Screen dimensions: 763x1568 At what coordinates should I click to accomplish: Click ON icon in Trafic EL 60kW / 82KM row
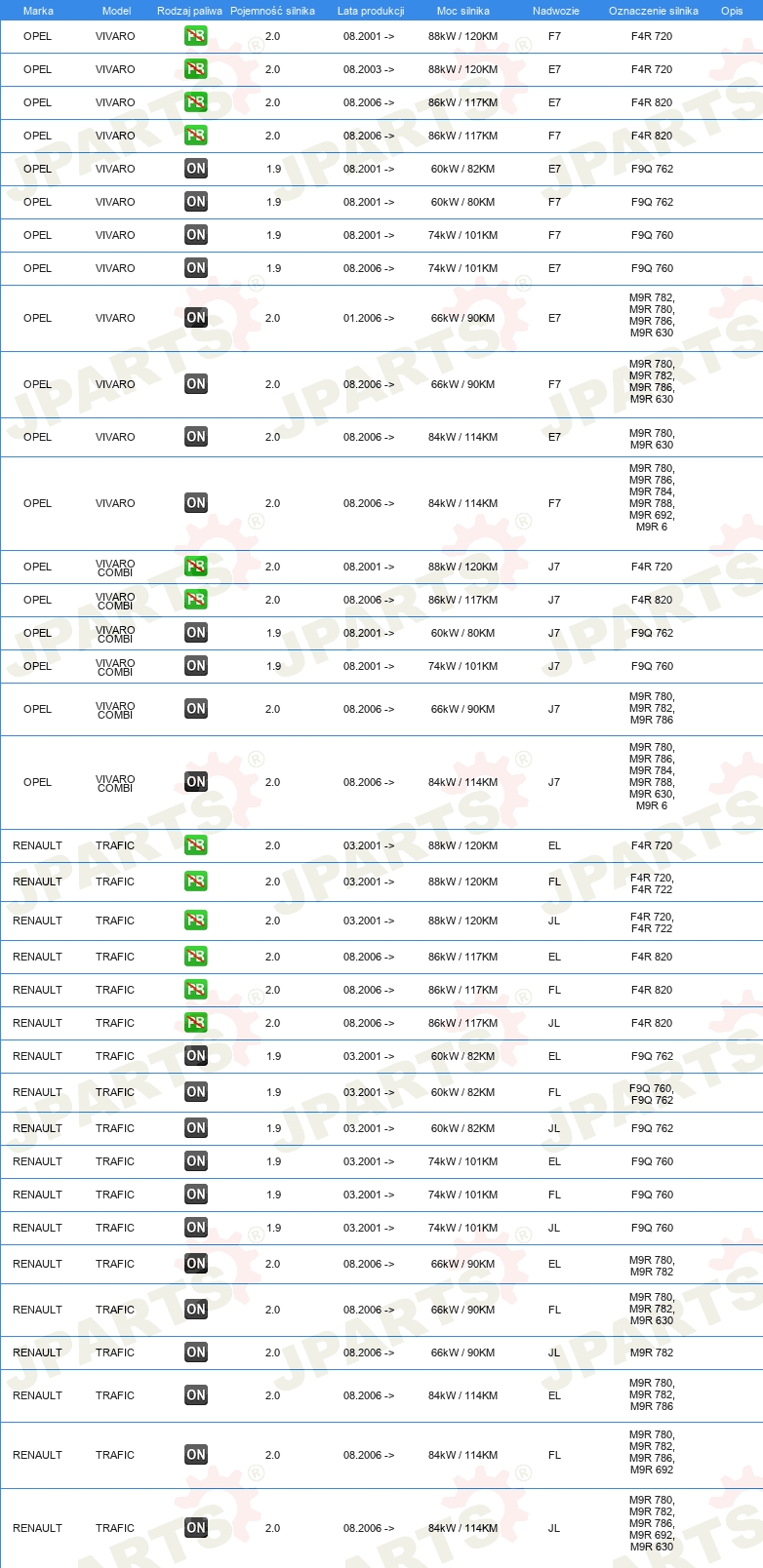(x=196, y=1056)
